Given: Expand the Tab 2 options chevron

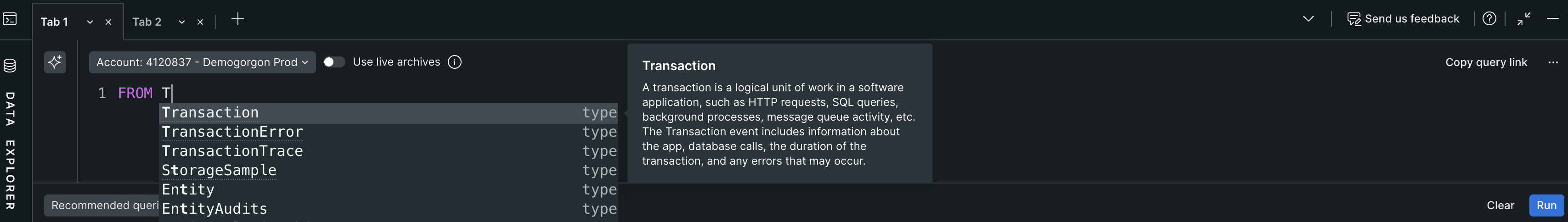Looking at the screenshot, I should point(181,22).
